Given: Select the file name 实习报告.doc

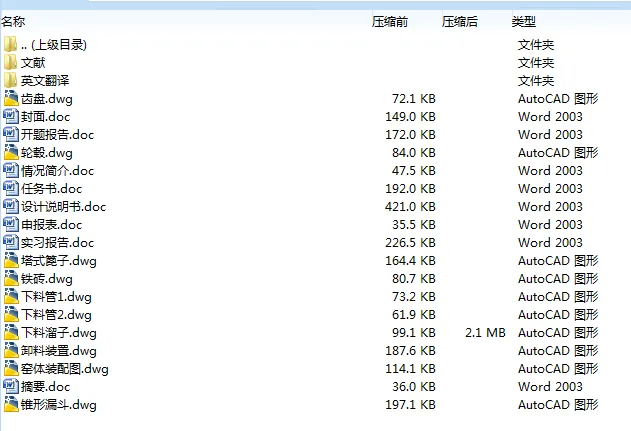Looking at the screenshot, I should coord(58,243).
